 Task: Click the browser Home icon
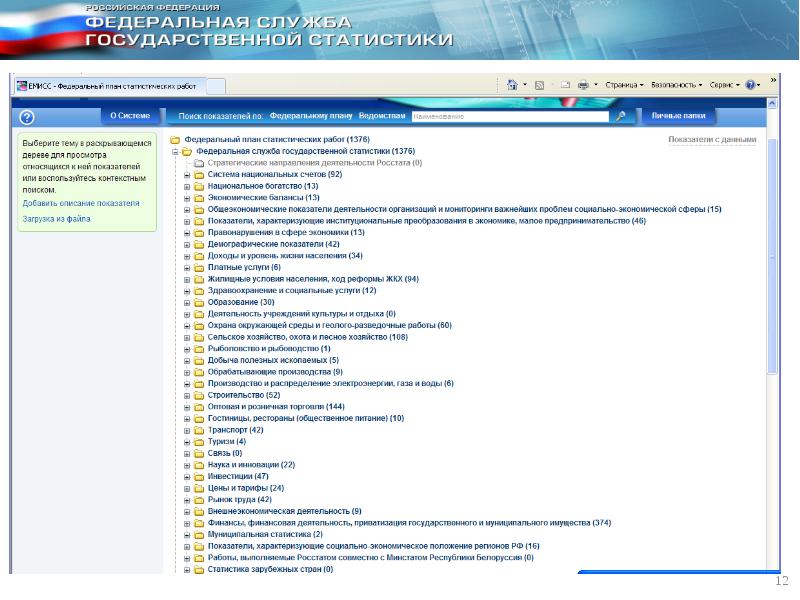512,86
